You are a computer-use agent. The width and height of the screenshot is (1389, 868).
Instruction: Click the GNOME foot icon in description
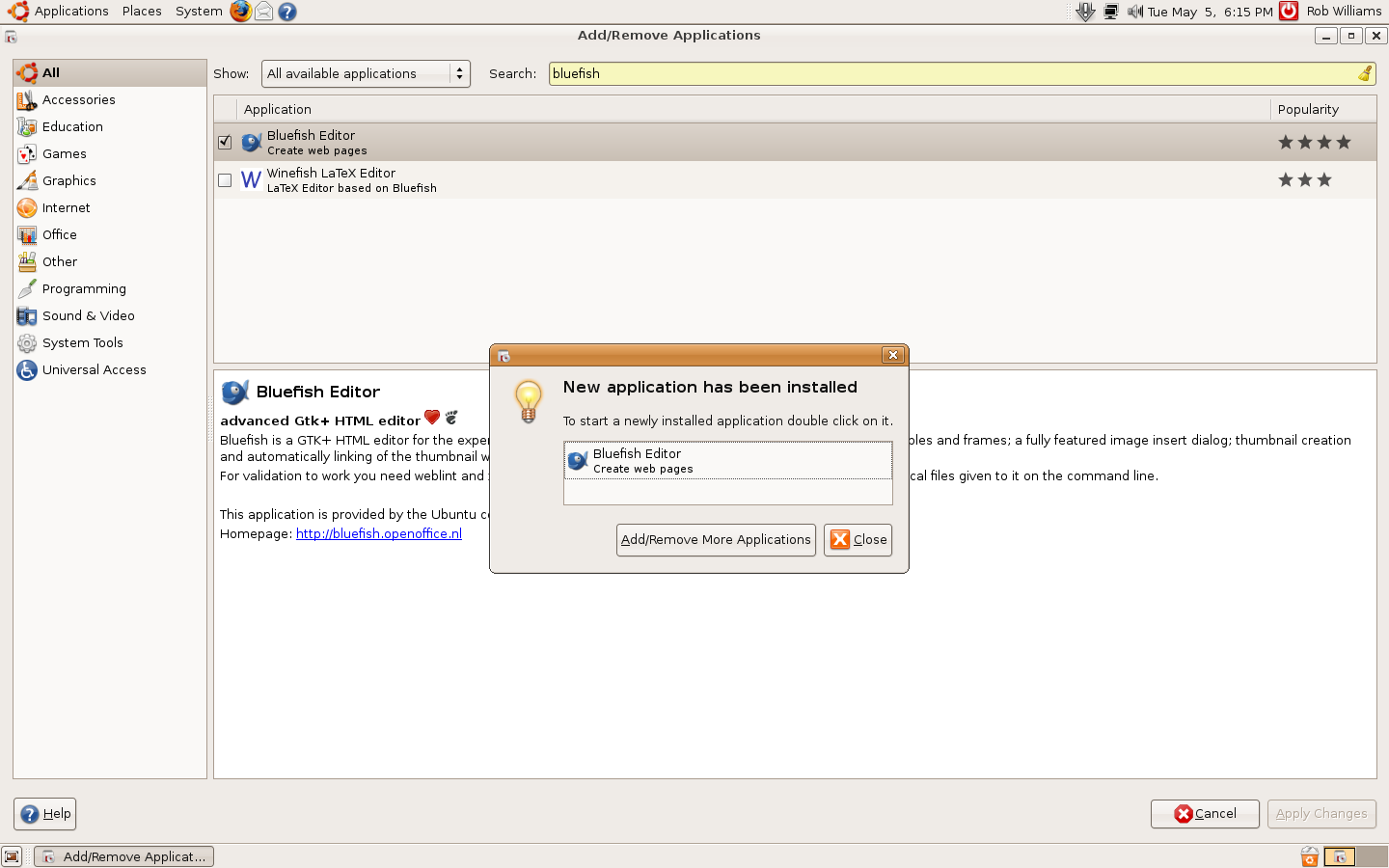[x=451, y=418]
